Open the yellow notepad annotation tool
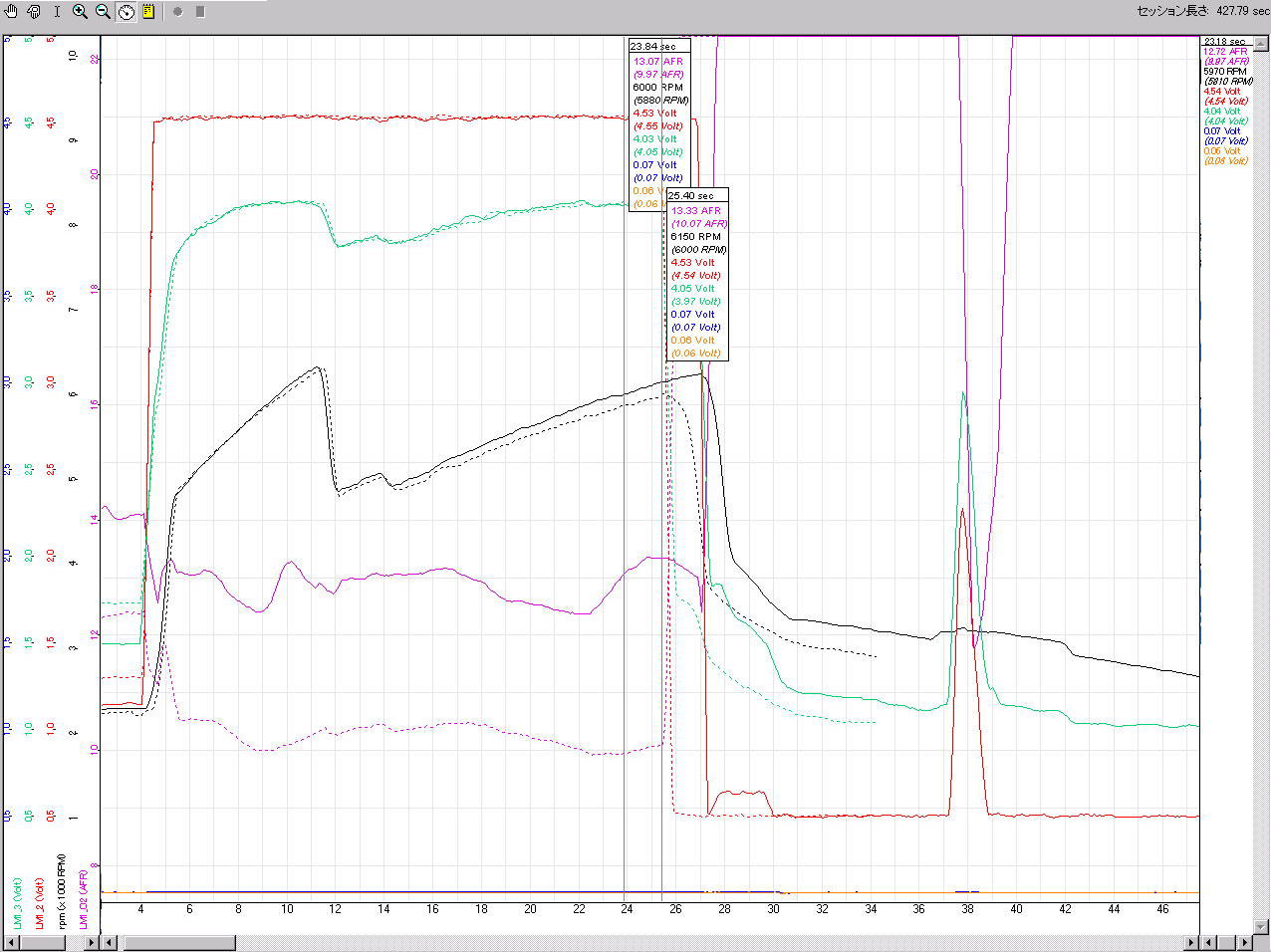1271x952 pixels. (x=148, y=12)
